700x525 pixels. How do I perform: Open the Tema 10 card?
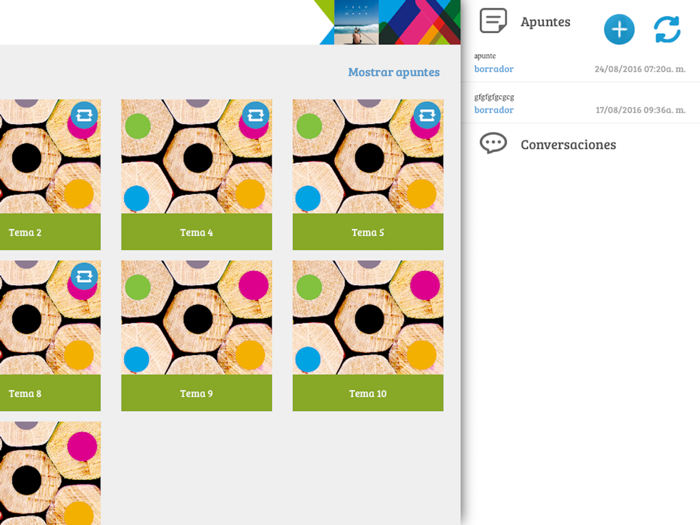pyautogui.click(x=368, y=336)
